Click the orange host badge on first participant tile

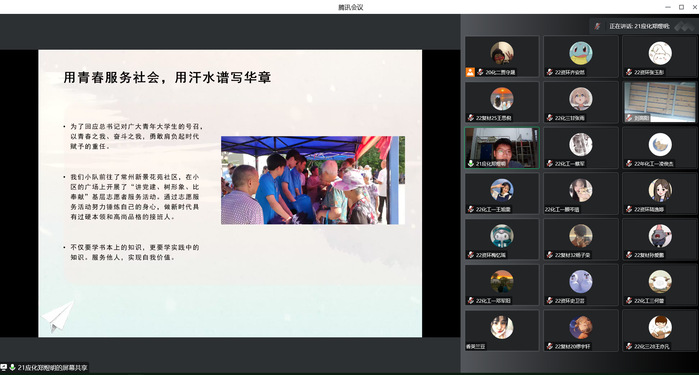pos(470,72)
